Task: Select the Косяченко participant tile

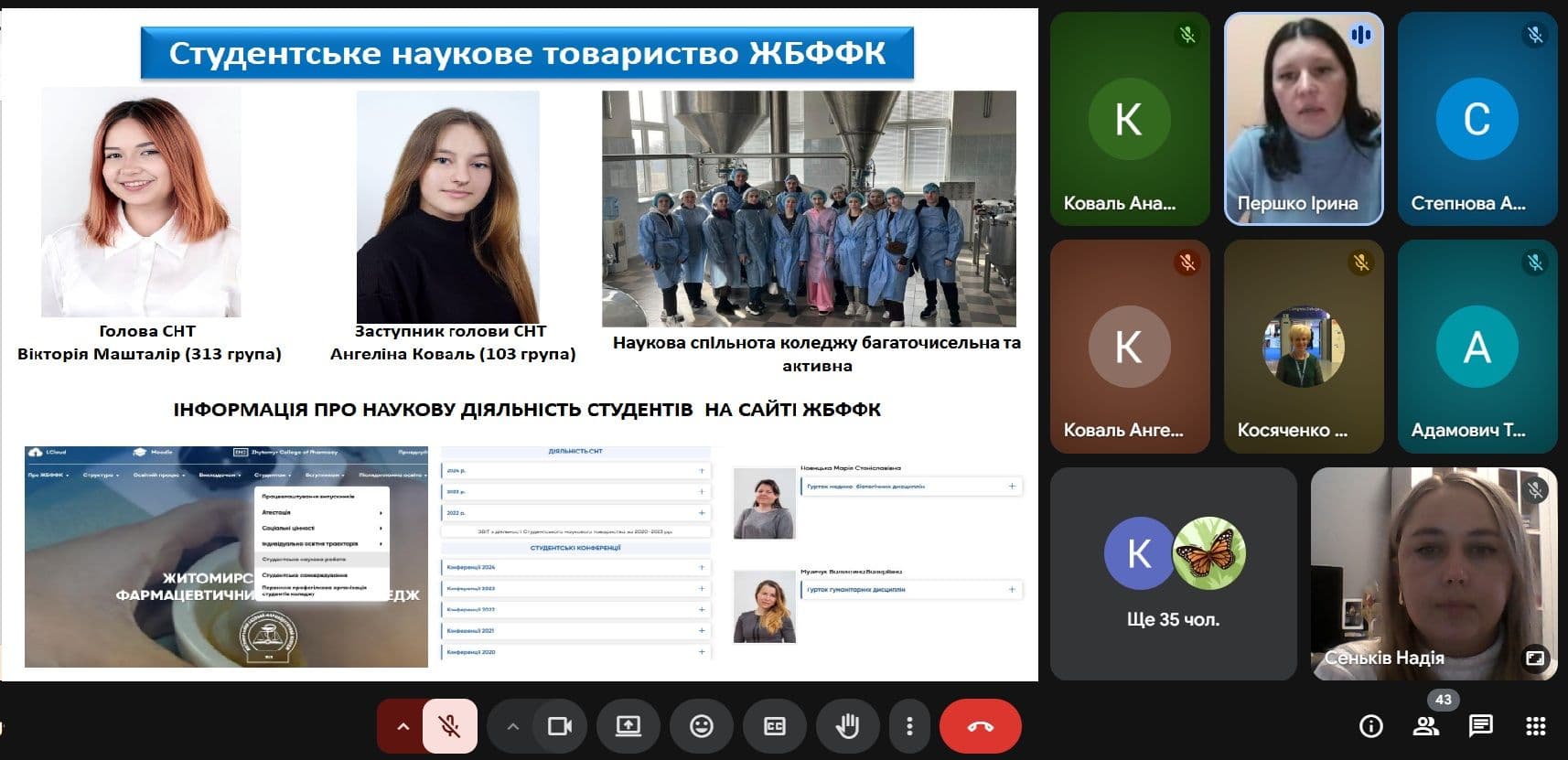Action: coord(1304,346)
